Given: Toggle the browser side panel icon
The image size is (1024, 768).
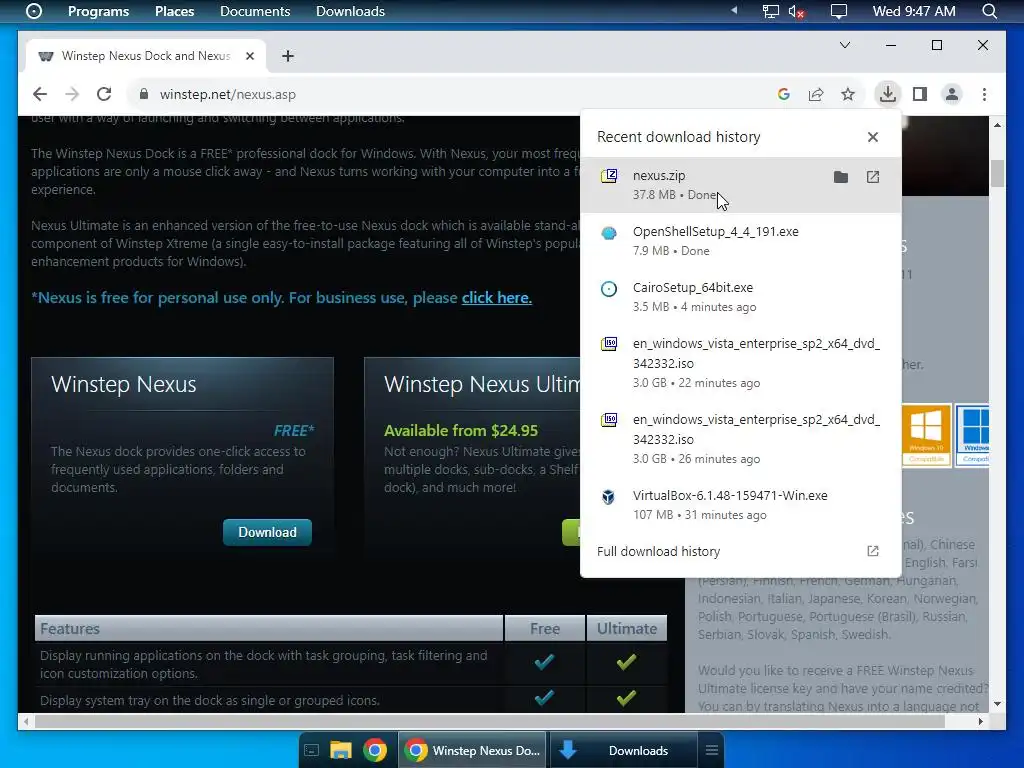Looking at the screenshot, I should point(920,94).
